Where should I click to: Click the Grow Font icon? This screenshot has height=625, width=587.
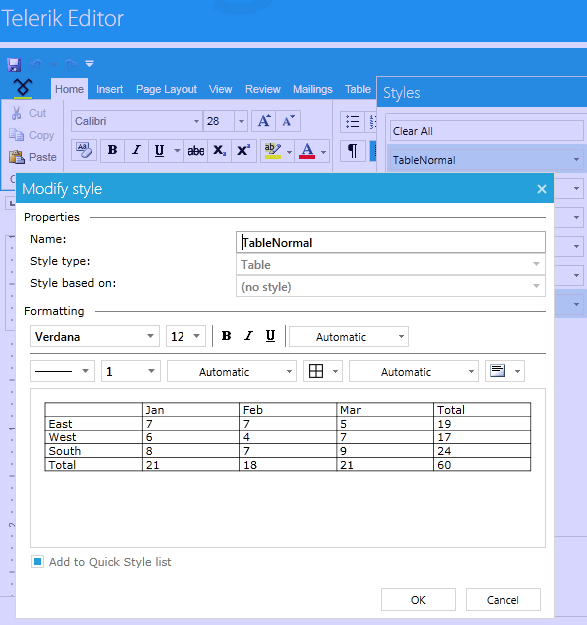coord(263,121)
